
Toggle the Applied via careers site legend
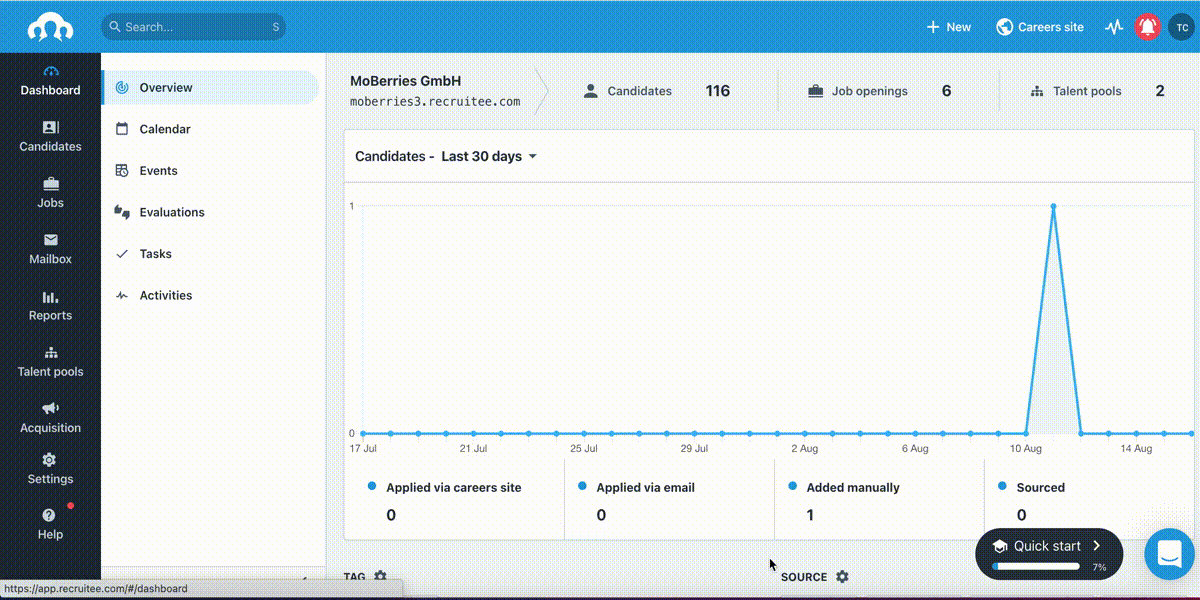click(x=445, y=488)
